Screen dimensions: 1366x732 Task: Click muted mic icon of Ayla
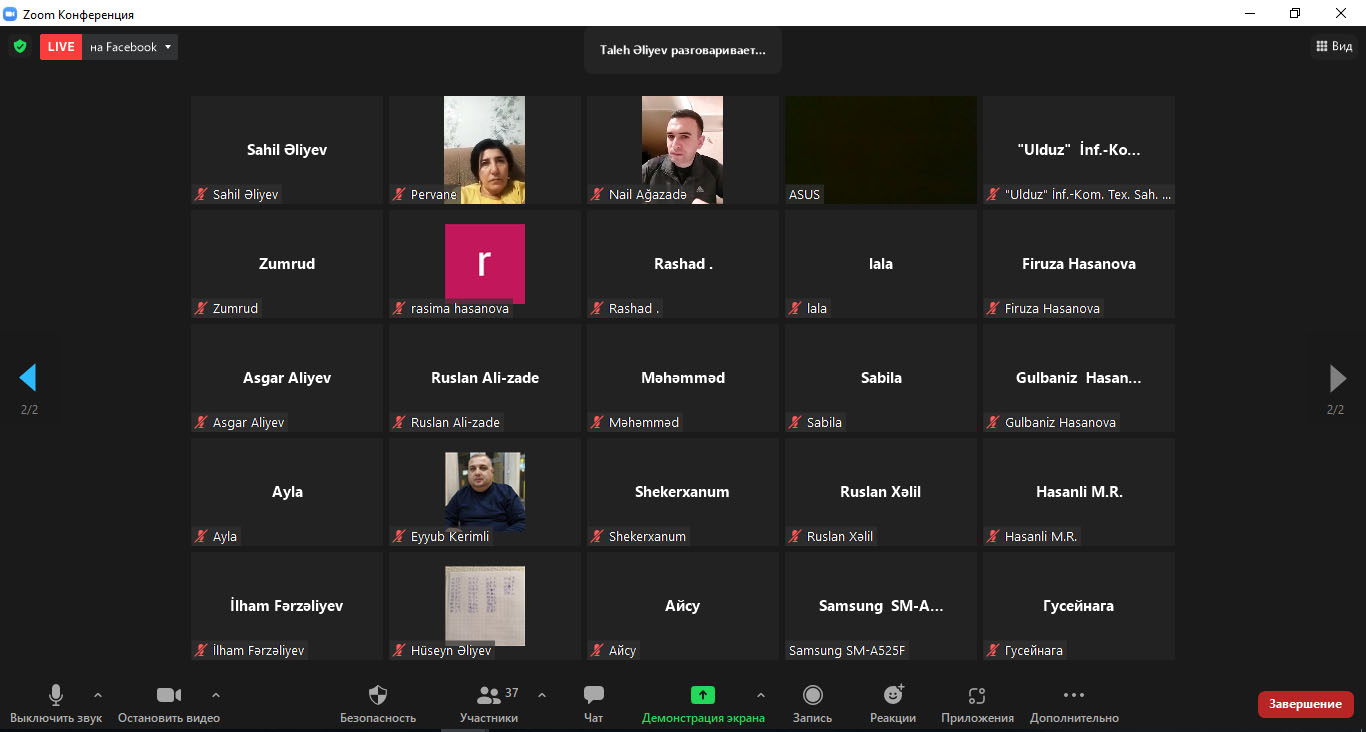click(202, 537)
